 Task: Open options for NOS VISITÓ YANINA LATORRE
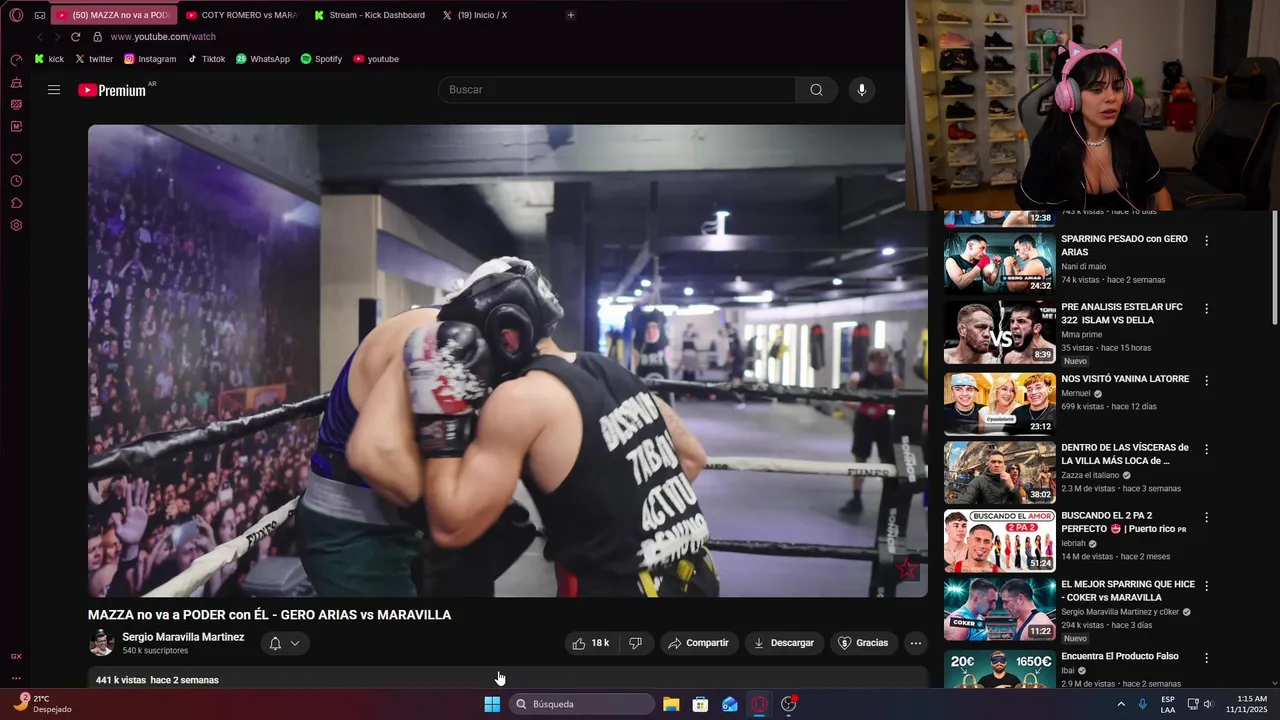(x=1206, y=381)
